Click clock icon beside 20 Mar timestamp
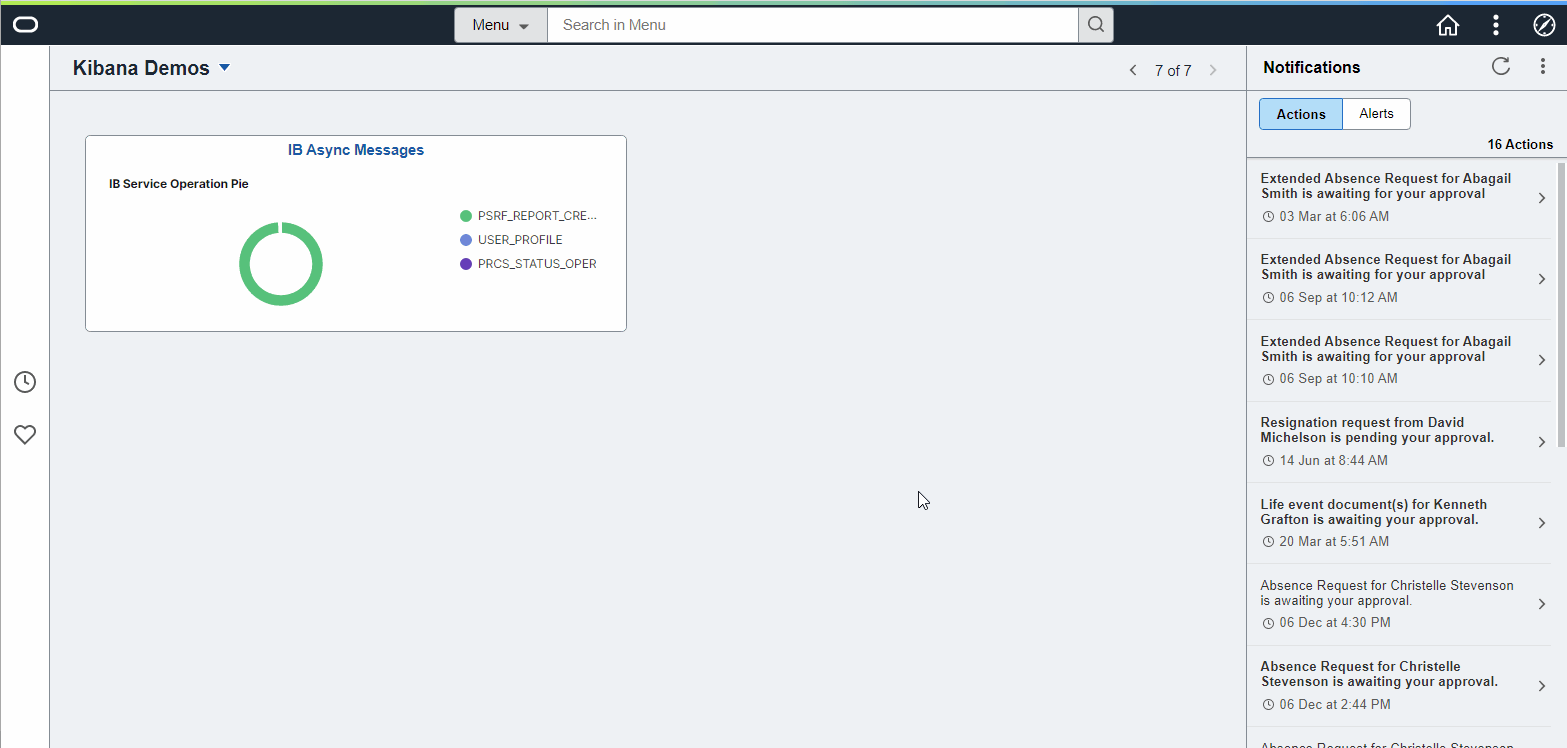Image resolution: width=1567 pixels, height=748 pixels. click(1268, 542)
